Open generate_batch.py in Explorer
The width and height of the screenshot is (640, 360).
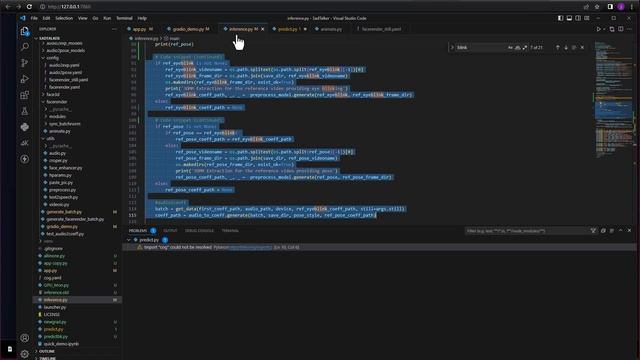click(64, 212)
